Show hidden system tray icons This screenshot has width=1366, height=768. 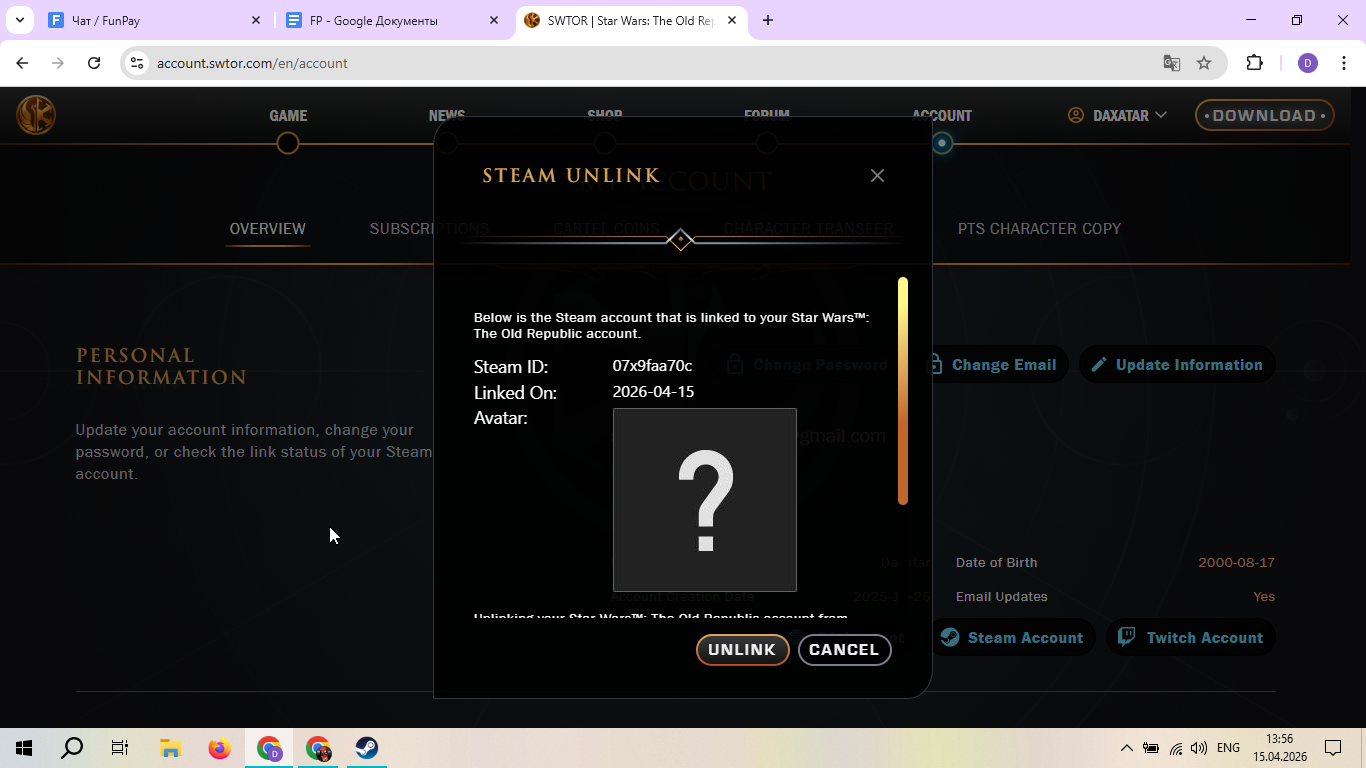pyautogui.click(x=1127, y=748)
